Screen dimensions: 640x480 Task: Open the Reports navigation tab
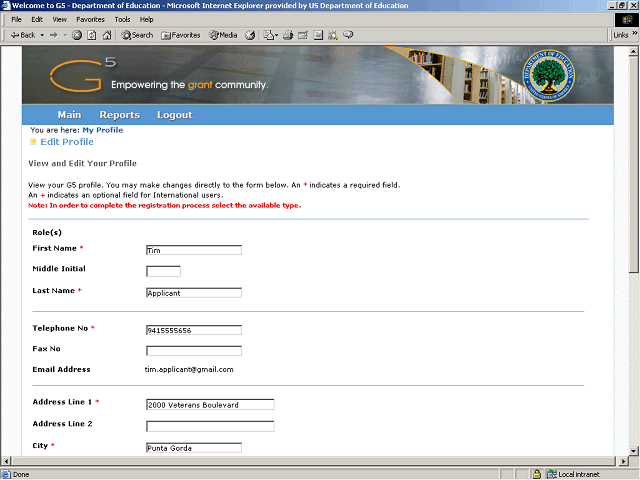point(120,115)
